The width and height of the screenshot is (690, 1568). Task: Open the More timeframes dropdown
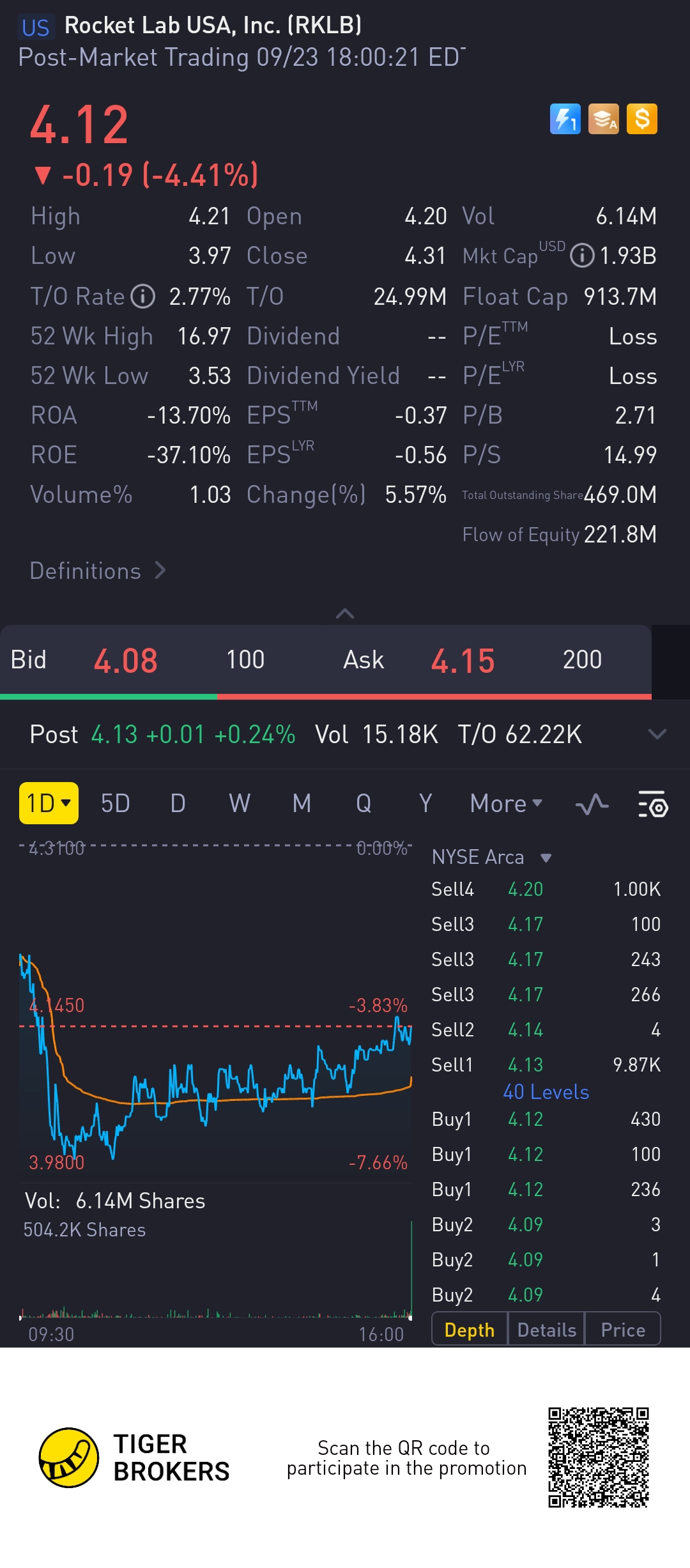point(506,804)
